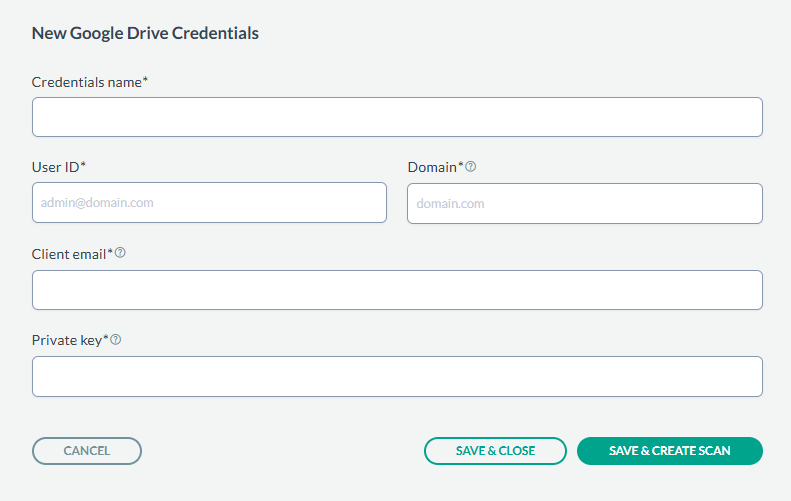Click the User ID label text
791x501 pixels.
[x=58, y=166]
